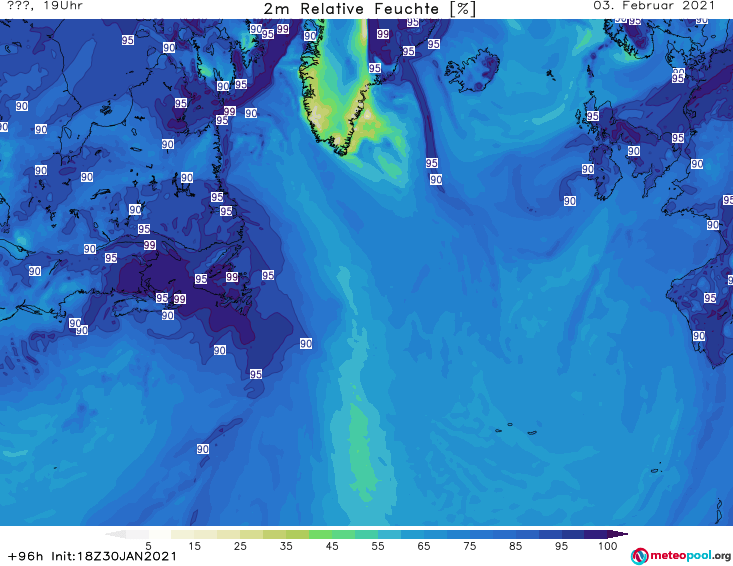
Task: Click the legend value 55
Action: tap(378, 546)
